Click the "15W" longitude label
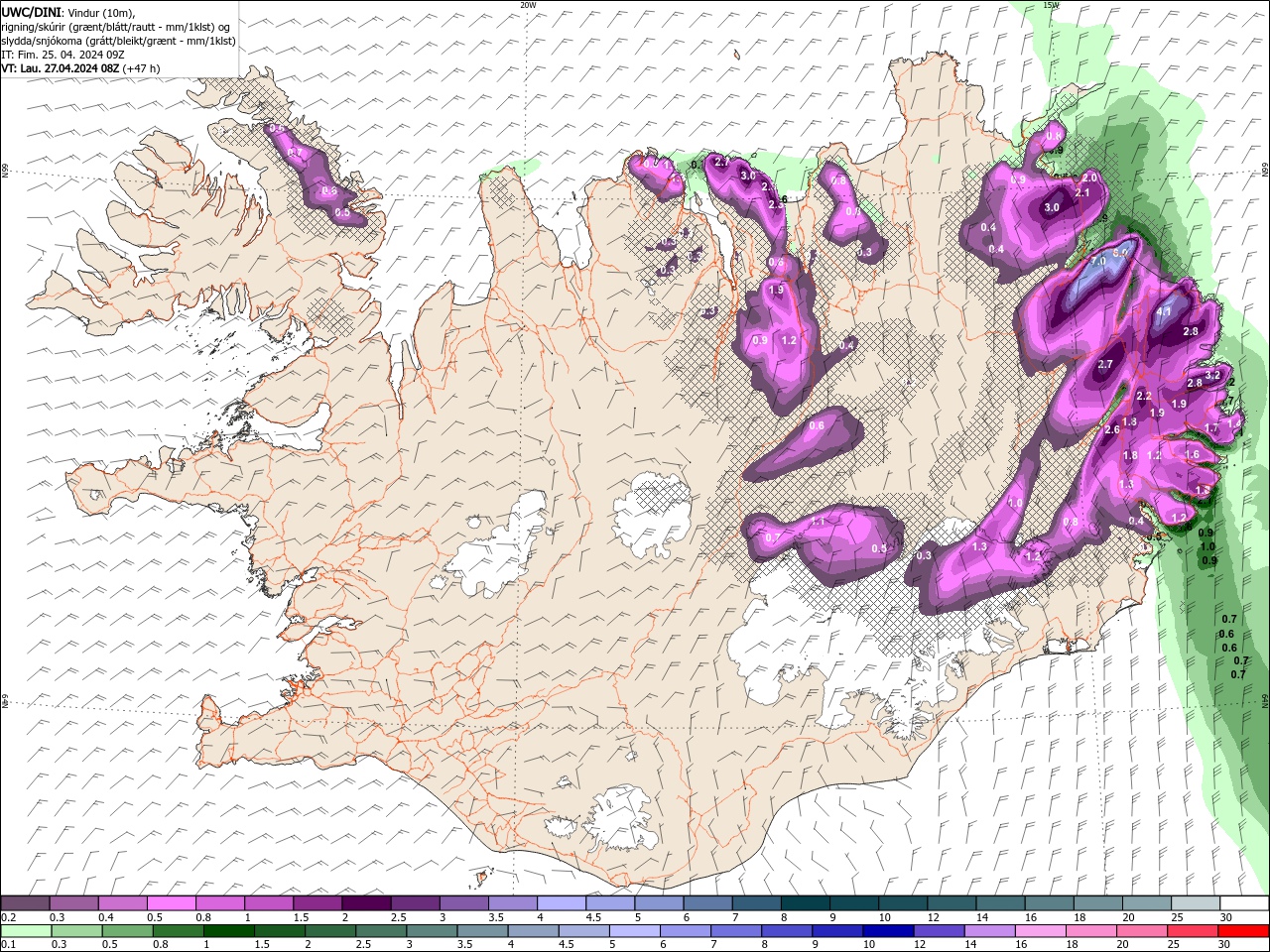The width and height of the screenshot is (1270, 952). 1051,4
